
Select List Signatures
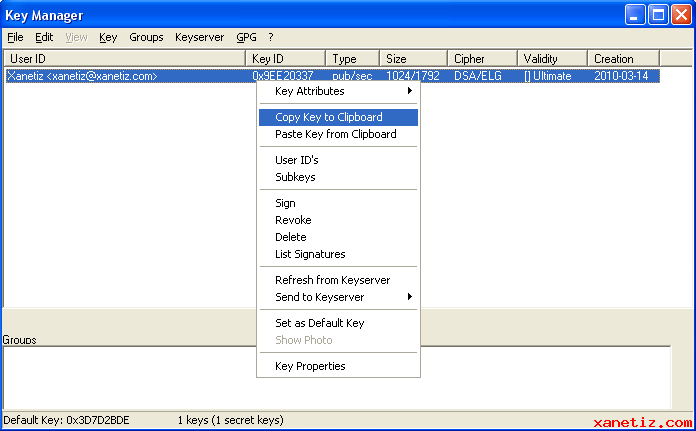click(338, 254)
